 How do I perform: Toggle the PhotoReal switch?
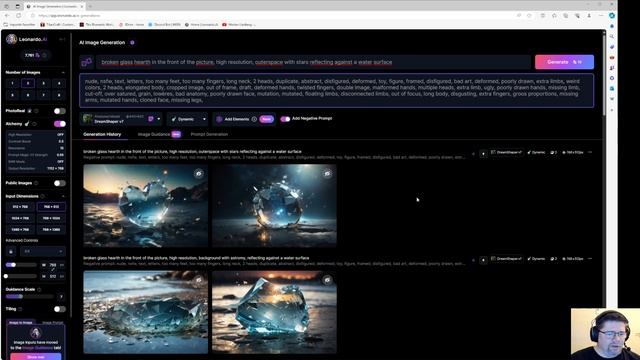click(60, 111)
